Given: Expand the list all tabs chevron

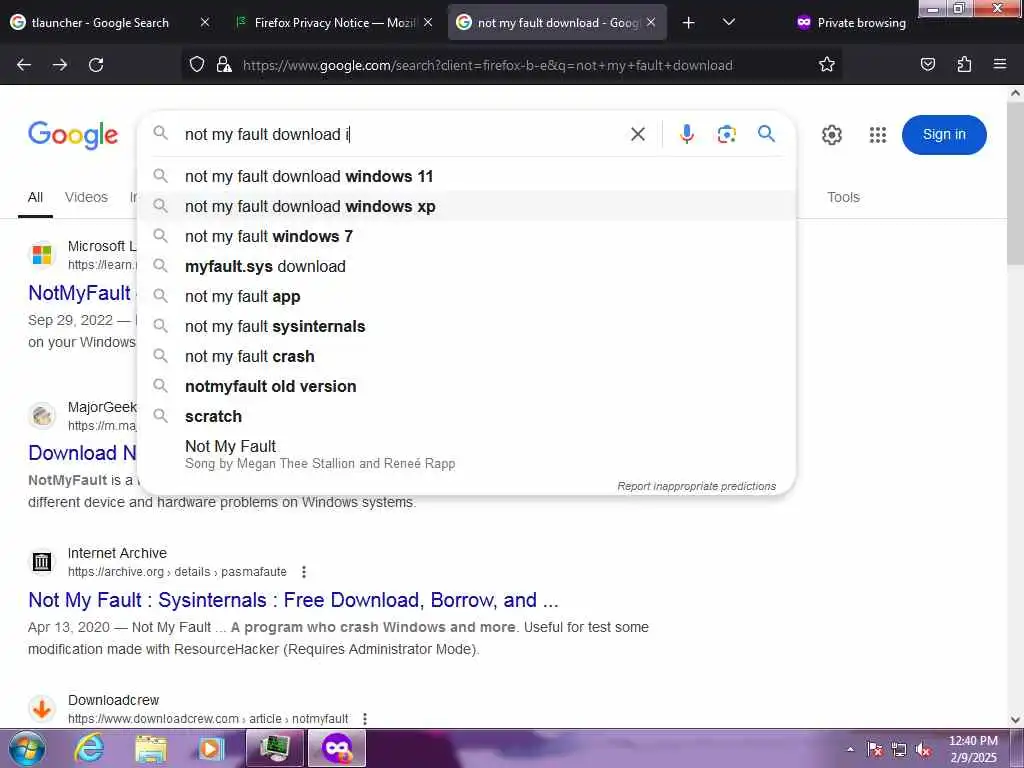Looking at the screenshot, I should [729, 23].
